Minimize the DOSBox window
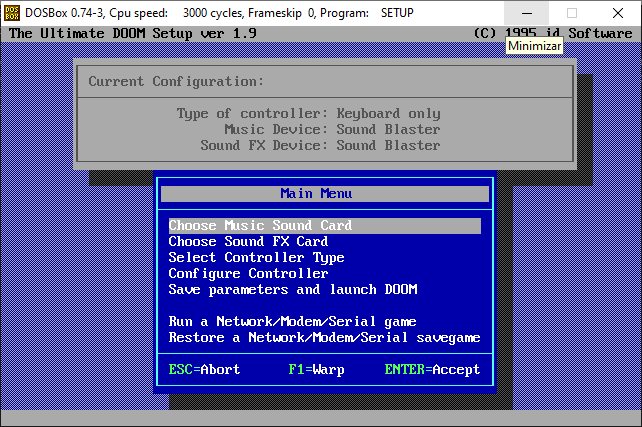642x427 pixels. click(x=527, y=13)
